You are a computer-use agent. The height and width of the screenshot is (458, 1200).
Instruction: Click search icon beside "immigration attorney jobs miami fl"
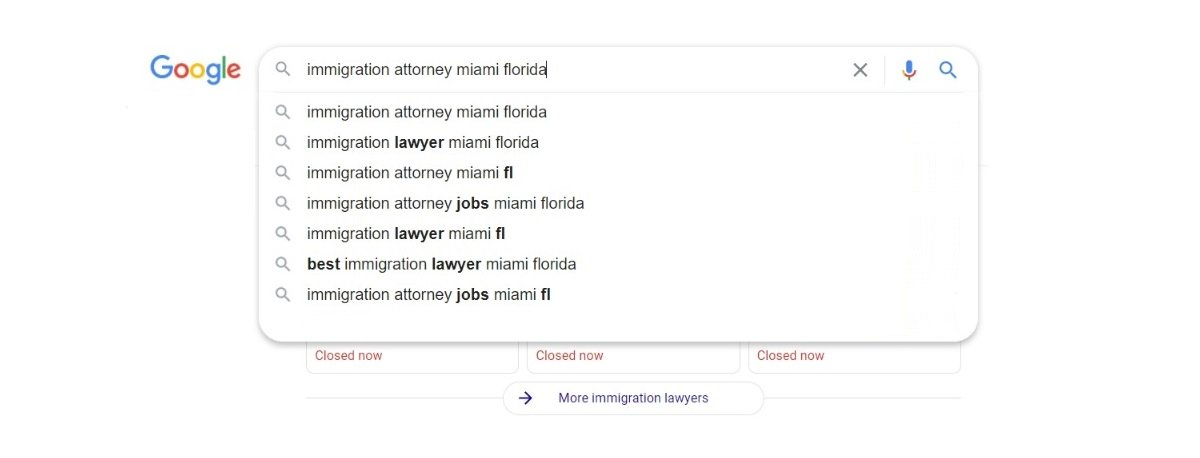click(283, 295)
